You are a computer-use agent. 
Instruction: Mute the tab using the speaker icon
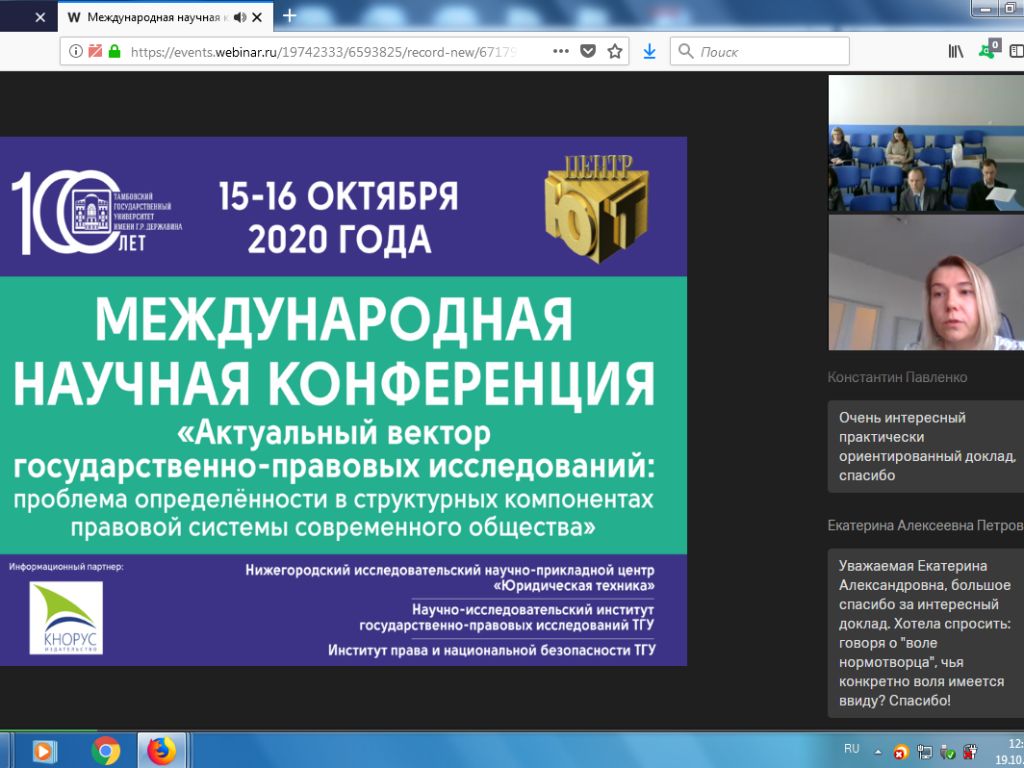(x=240, y=17)
